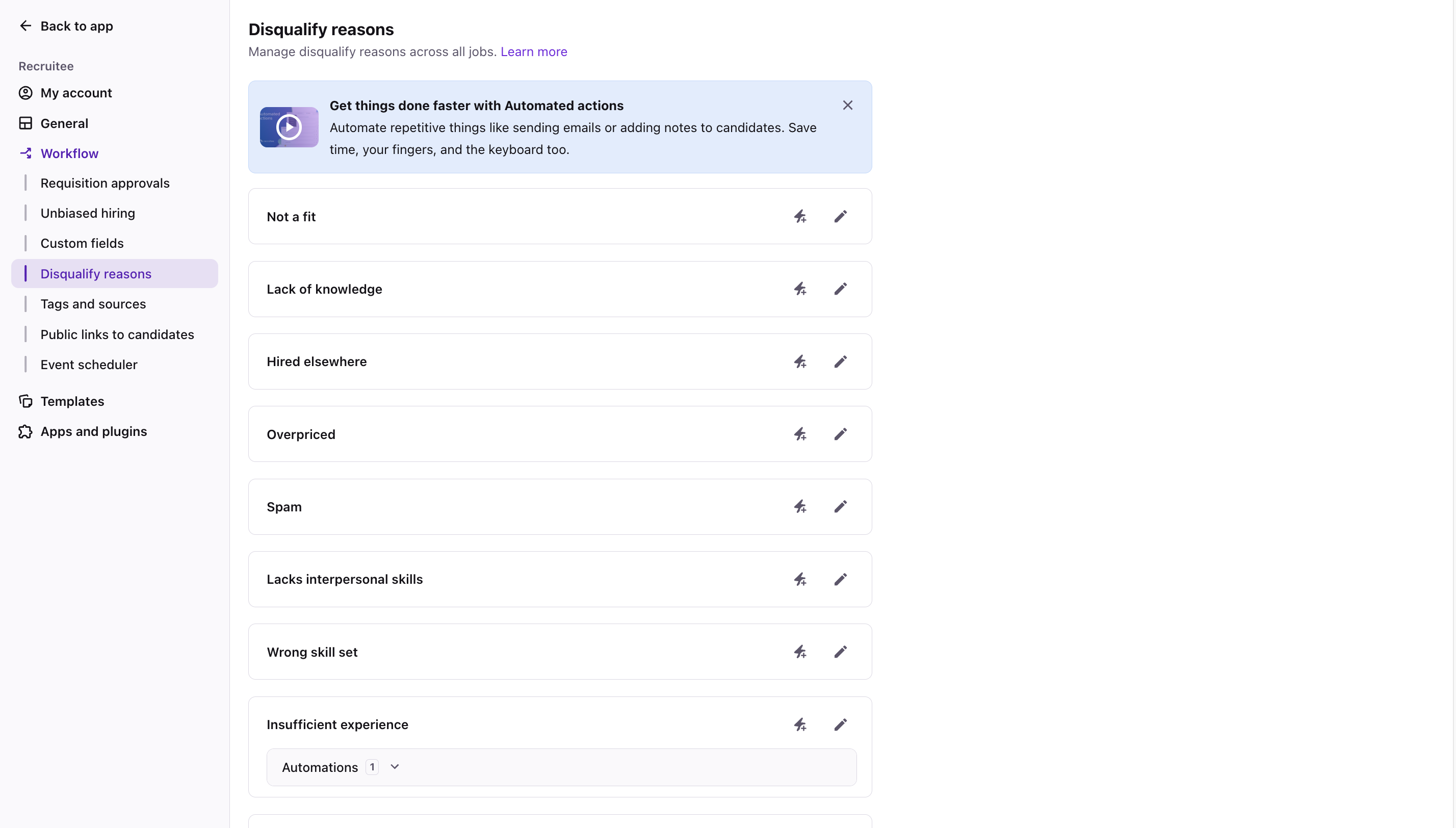Viewport: 1456px width, 828px height.
Task: Add automation to the Spam reason
Action: pos(800,506)
